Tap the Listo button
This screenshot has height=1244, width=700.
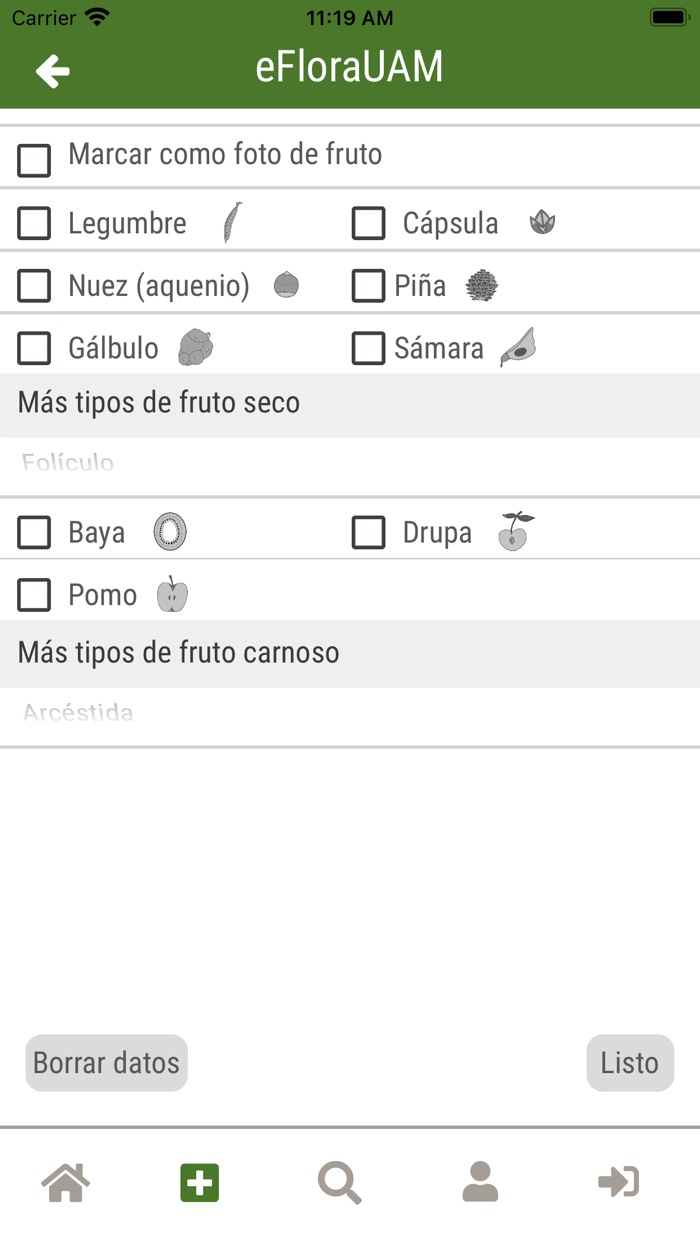coord(630,1063)
